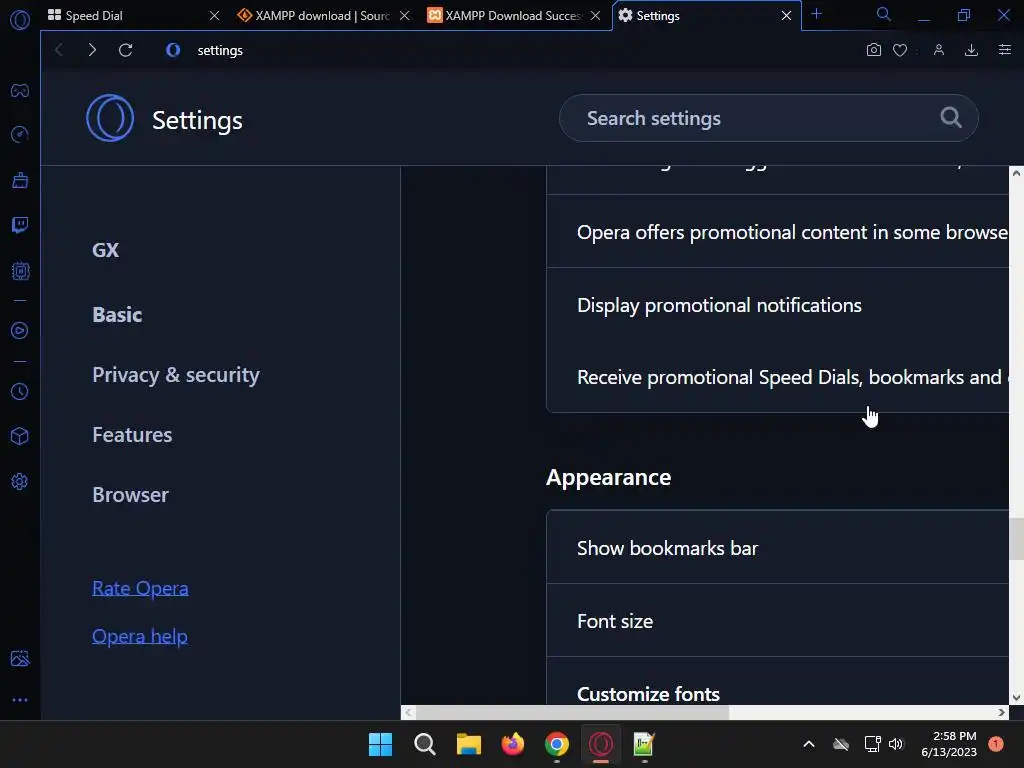Image resolution: width=1024 pixels, height=768 pixels.
Task: Open History clock icon in sidebar
Action: click(20, 391)
